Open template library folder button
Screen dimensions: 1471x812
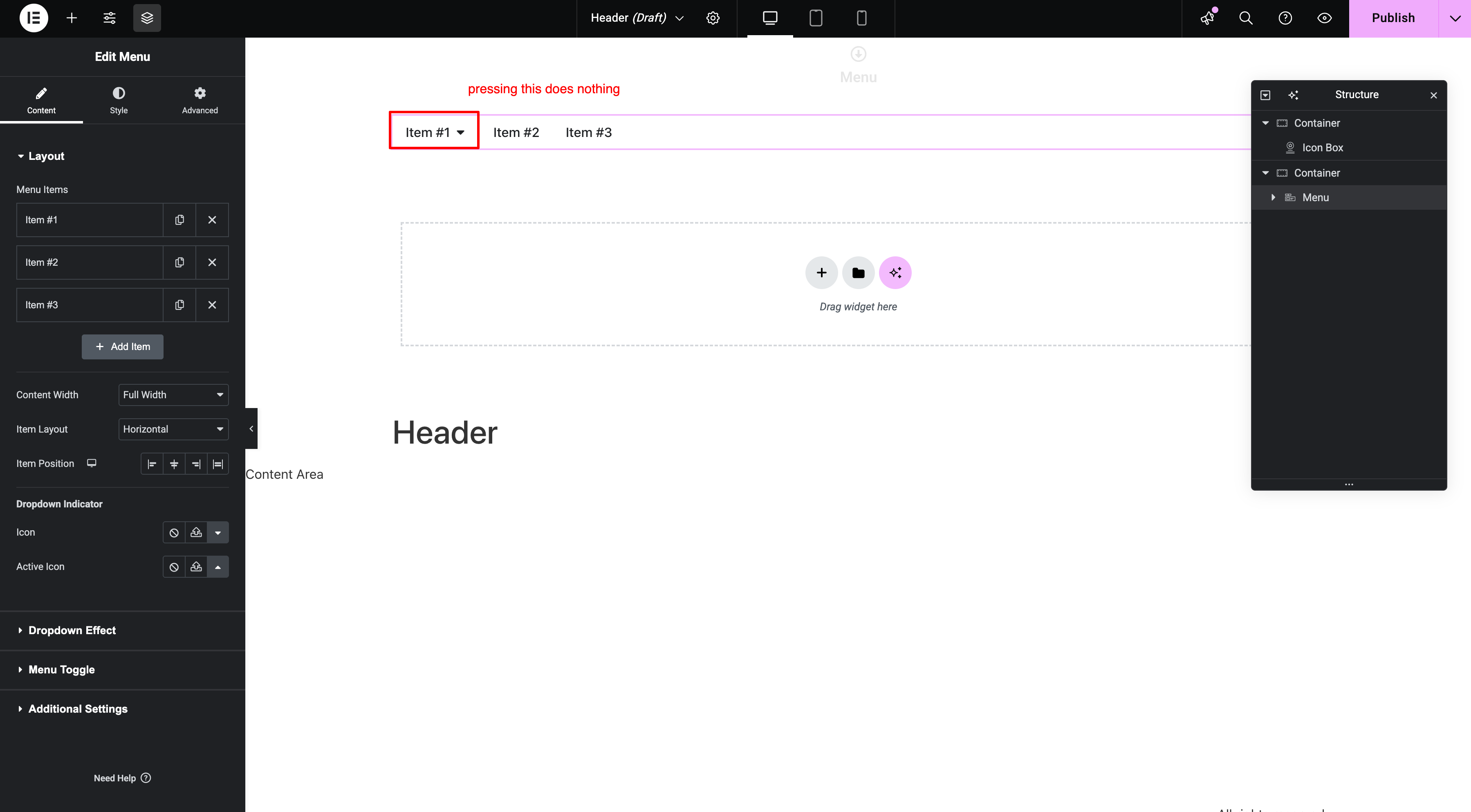click(x=858, y=272)
